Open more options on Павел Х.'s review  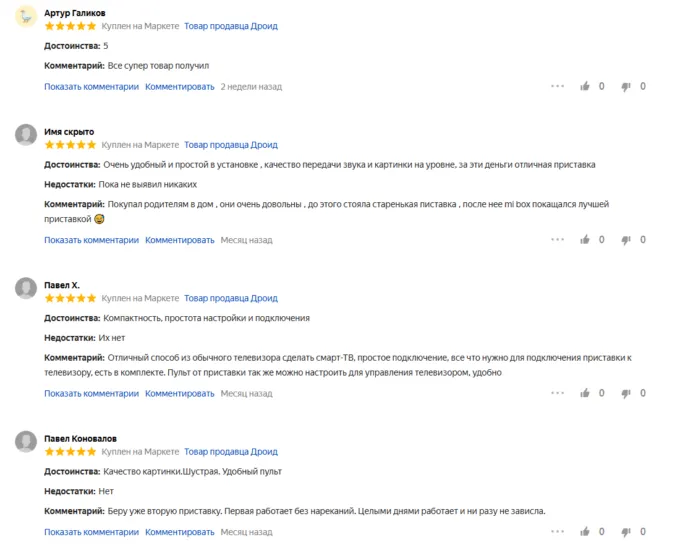[x=558, y=393]
